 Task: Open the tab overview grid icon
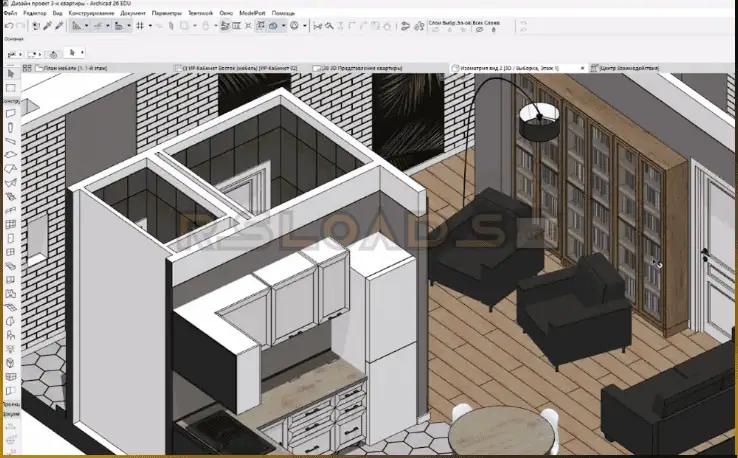click(27, 68)
